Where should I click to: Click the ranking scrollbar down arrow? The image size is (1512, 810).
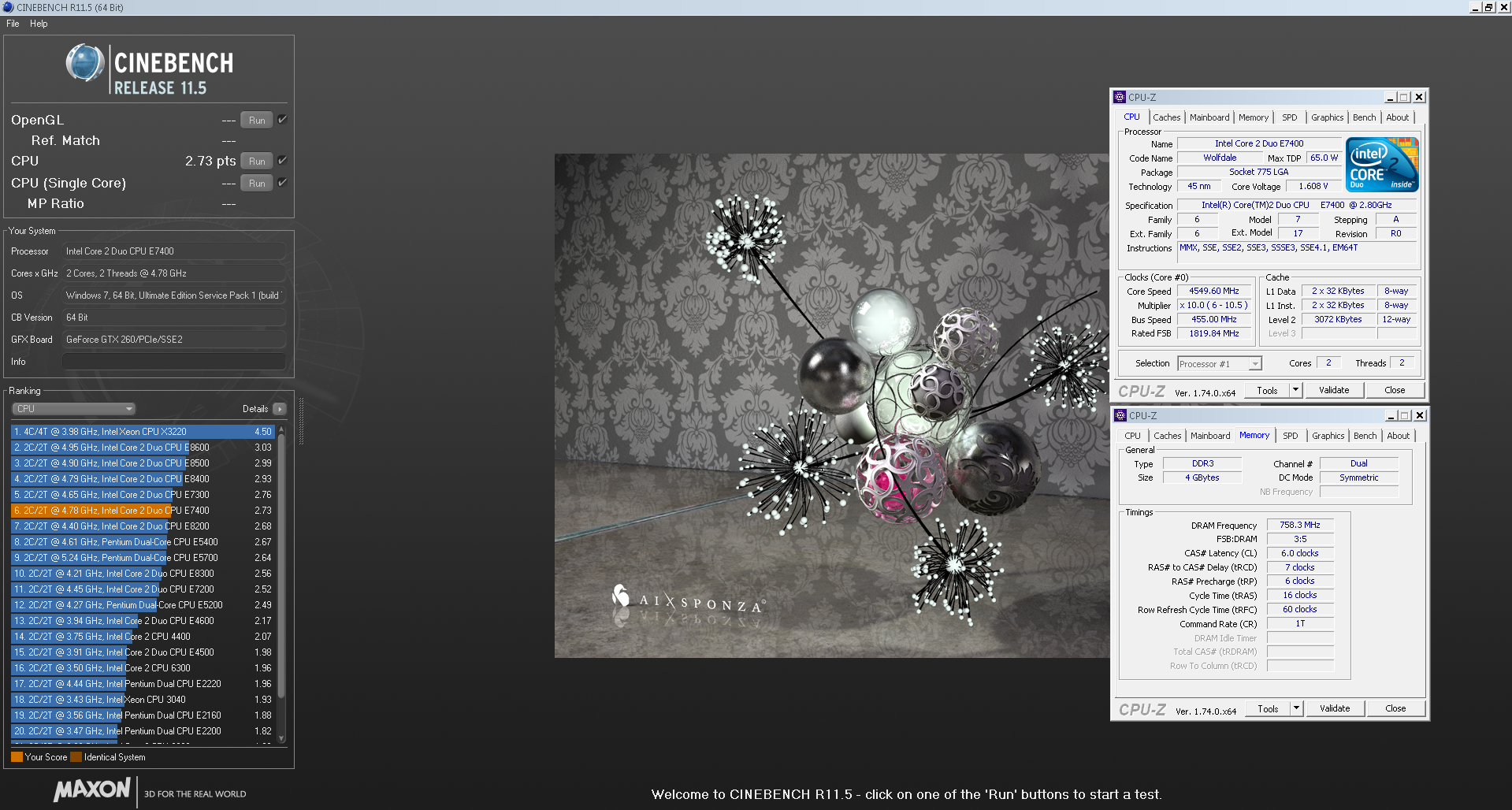[x=281, y=738]
